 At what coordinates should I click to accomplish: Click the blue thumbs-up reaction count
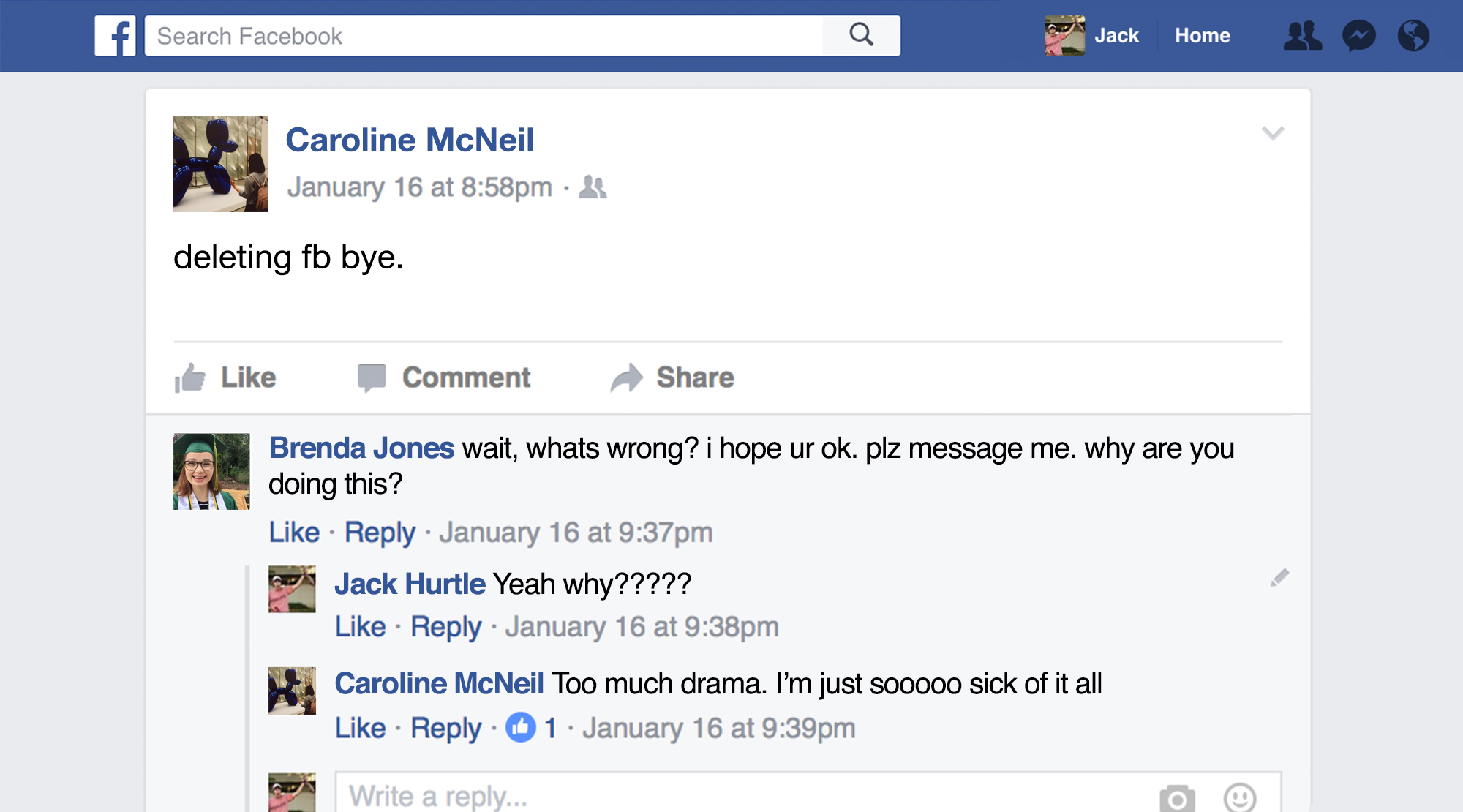point(530,728)
